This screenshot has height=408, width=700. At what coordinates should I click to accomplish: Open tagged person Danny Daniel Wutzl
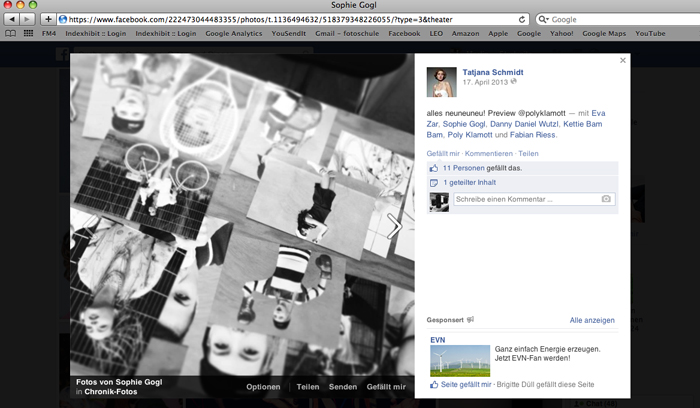tap(524, 124)
